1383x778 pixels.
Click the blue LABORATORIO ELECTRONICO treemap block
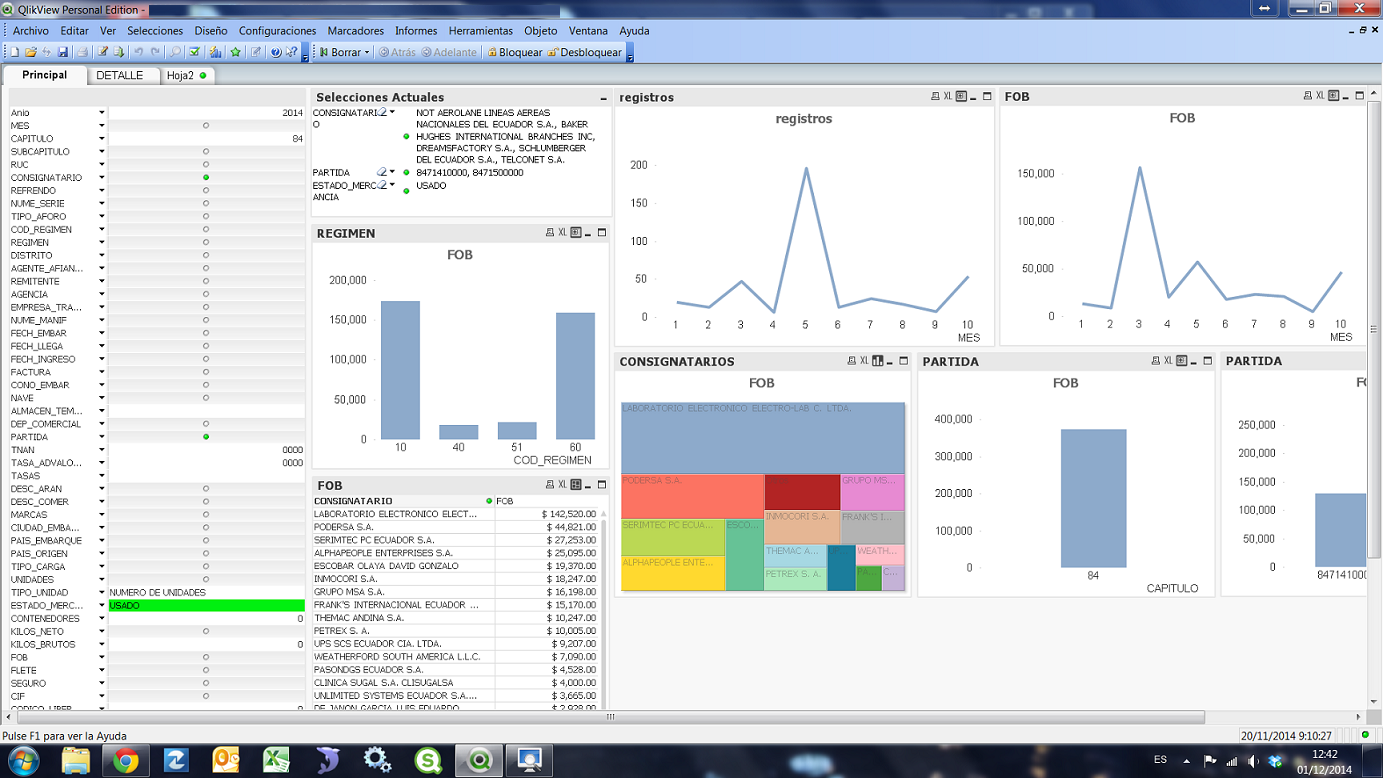coord(763,438)
